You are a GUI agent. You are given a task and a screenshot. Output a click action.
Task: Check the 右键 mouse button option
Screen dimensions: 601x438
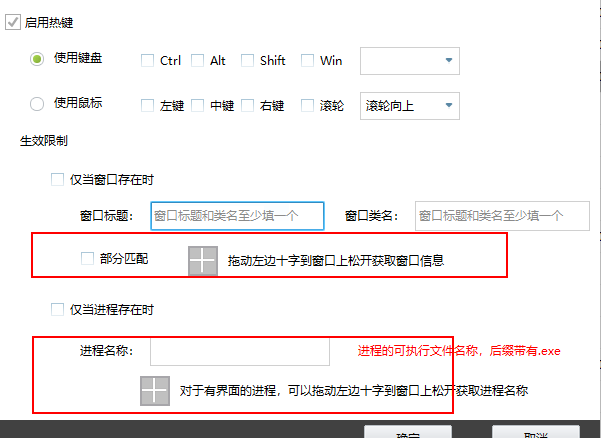[247, 105]
